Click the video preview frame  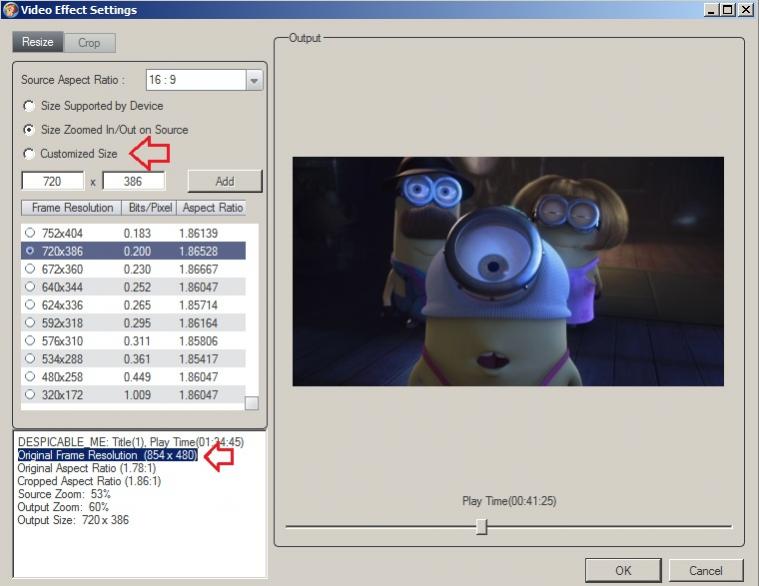[508, 271]
